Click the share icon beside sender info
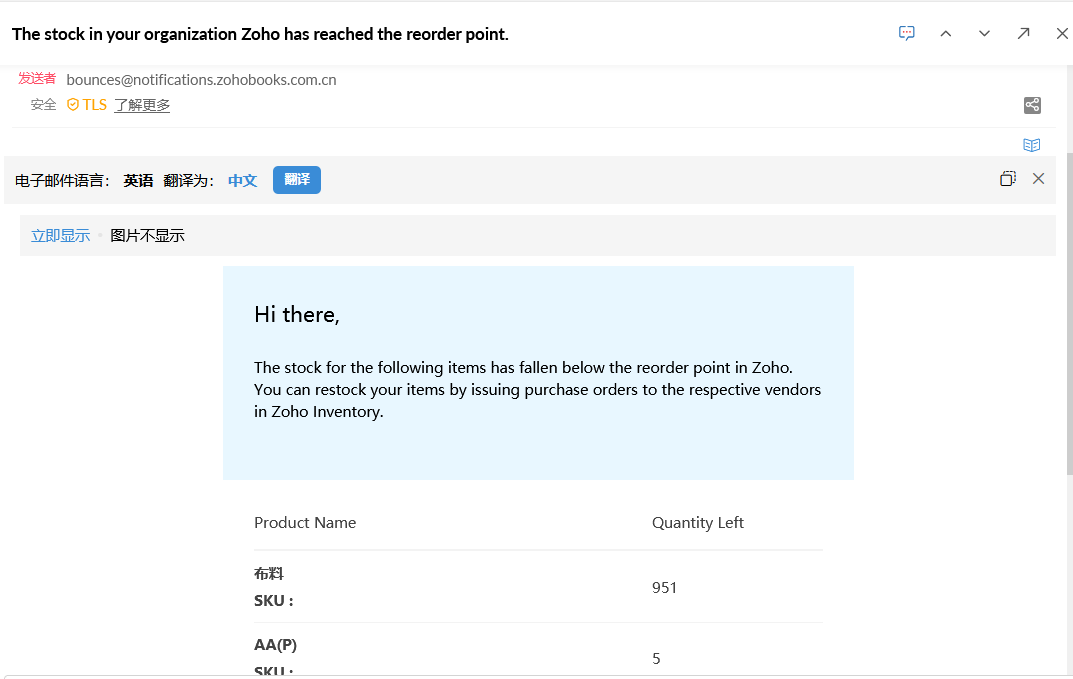This screenshot has width=1073, height=679. coord(1032,105)
